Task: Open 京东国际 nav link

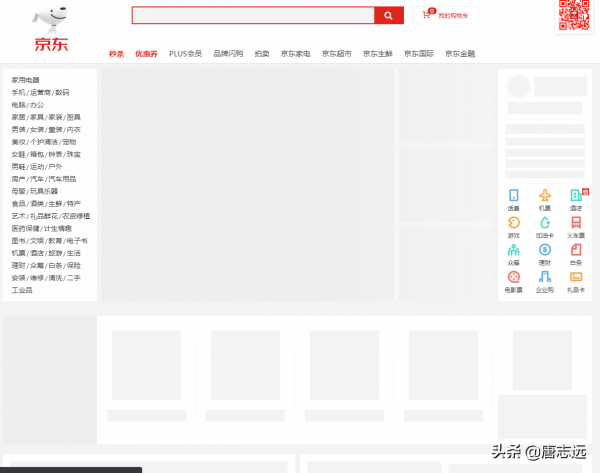Action: pos(419,54)
